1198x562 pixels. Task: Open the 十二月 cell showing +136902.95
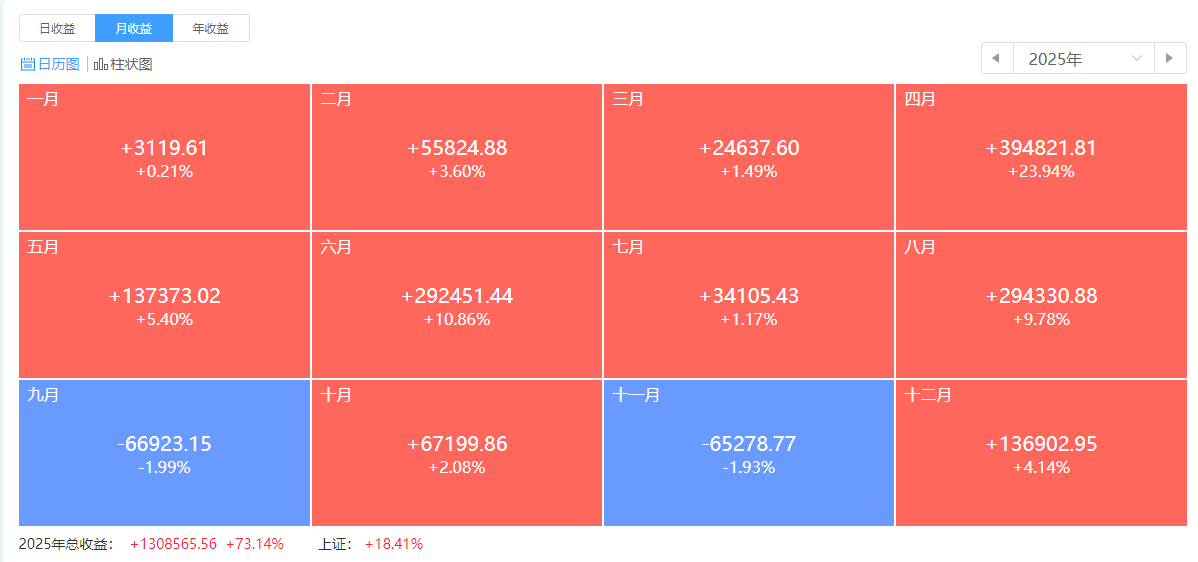pyautogui.click(x=1041, y=453)
